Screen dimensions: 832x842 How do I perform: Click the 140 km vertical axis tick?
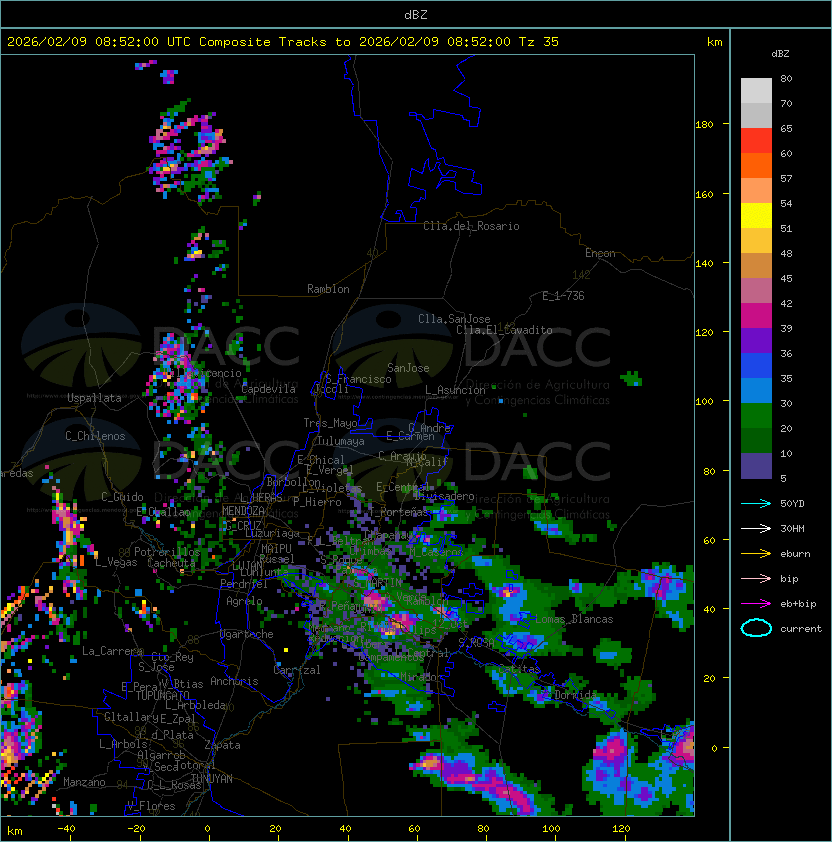[x=704, y=264]
